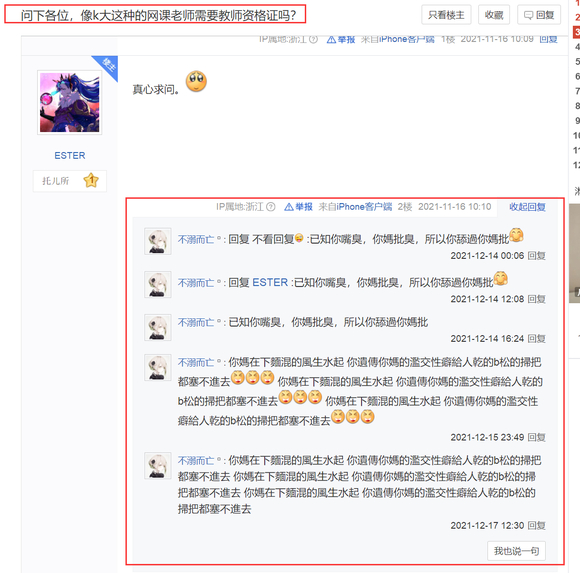Screen dimensions: 580x573
Task: Reply to the 2021-12-15 23:49 comment
Action: click(536, 437)
